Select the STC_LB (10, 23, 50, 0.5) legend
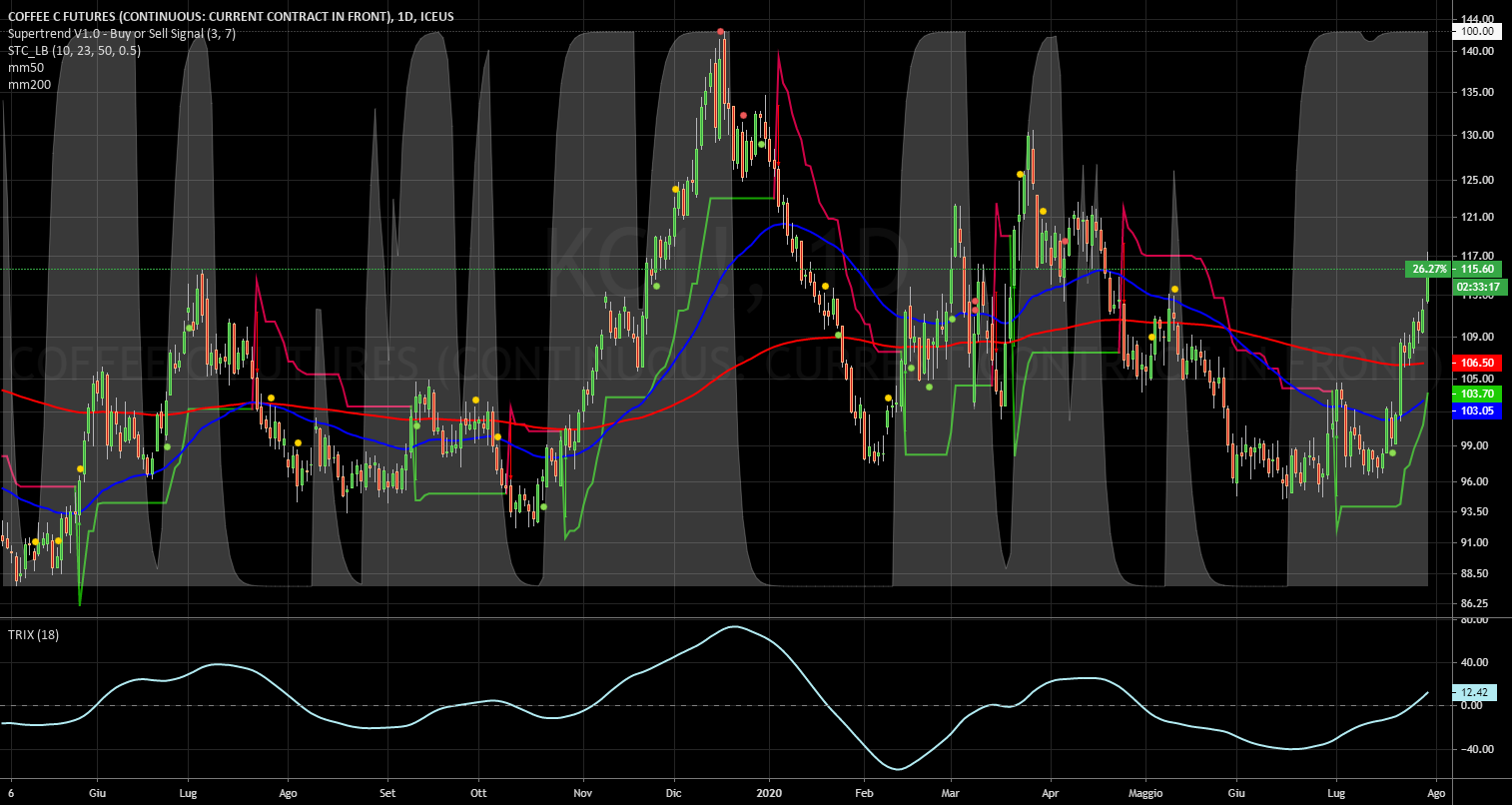This screenshot has height=805, width=1512. pyautogui.click(x=73, y=51)
